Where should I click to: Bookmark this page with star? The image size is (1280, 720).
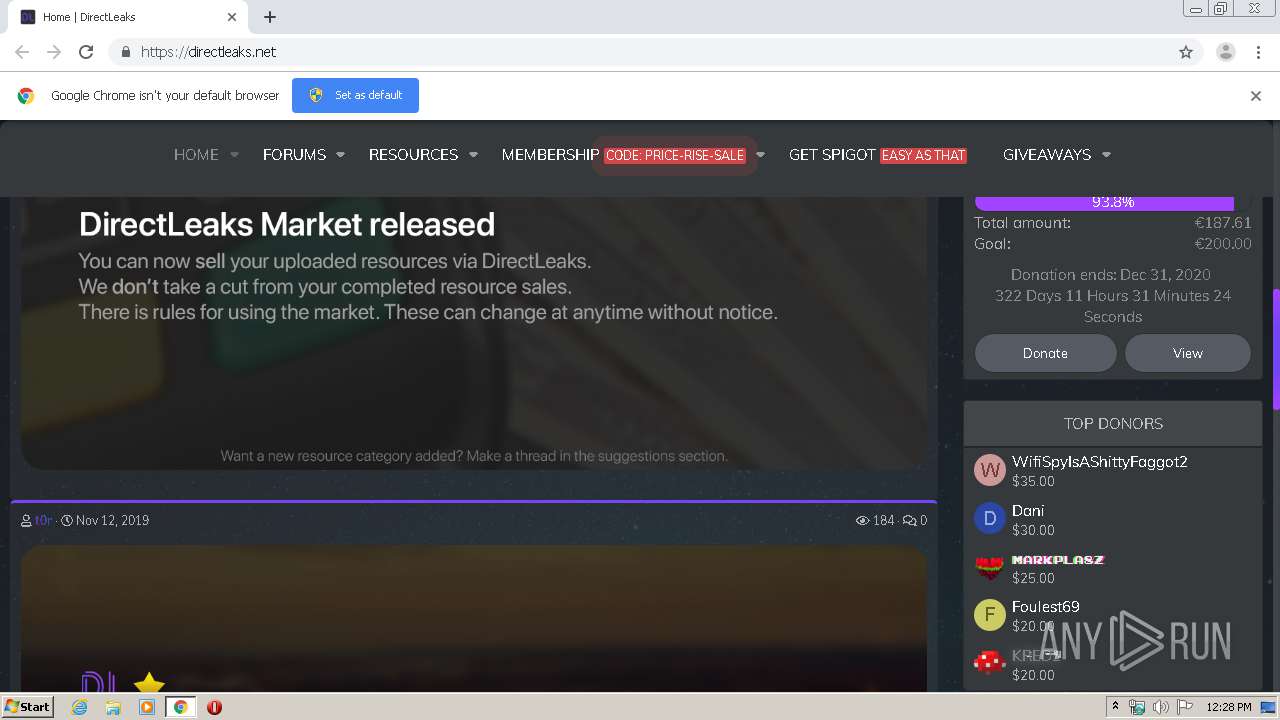pyautogui.click(x=1186, y=52)
